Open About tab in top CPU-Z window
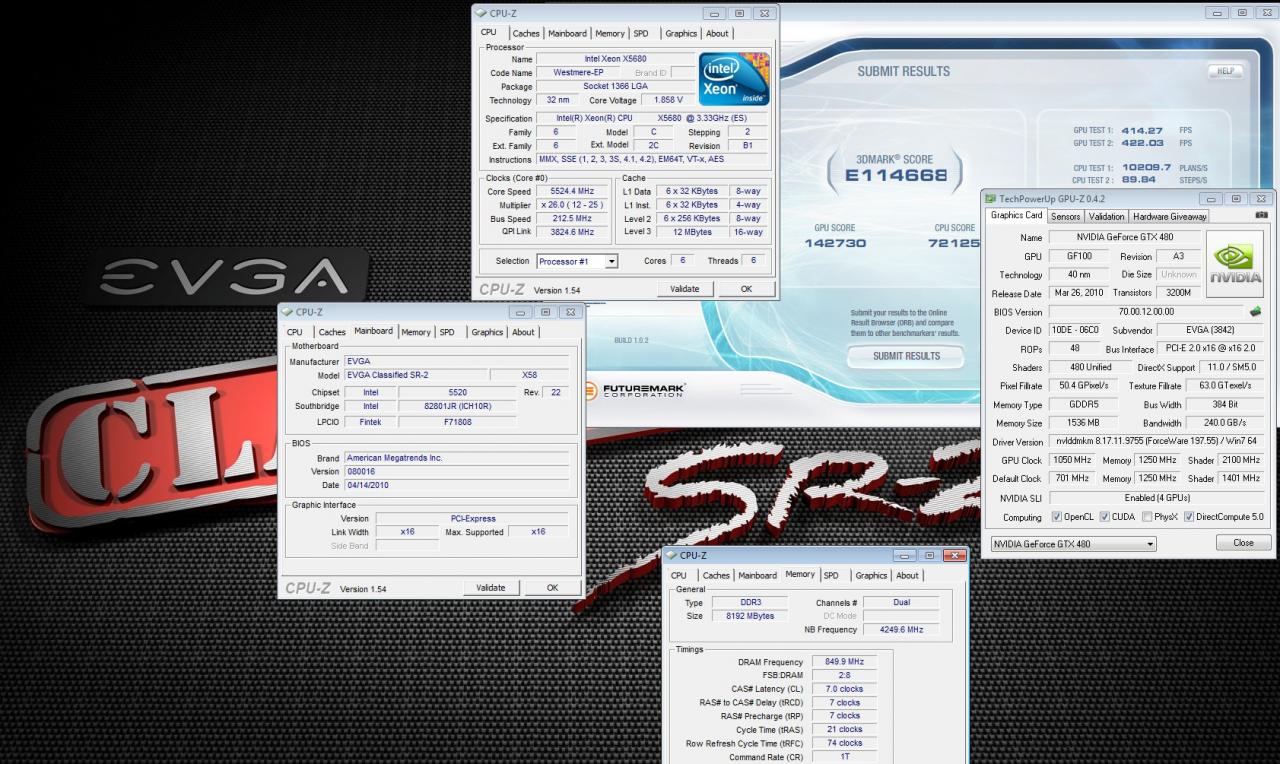 click(717, 33)
